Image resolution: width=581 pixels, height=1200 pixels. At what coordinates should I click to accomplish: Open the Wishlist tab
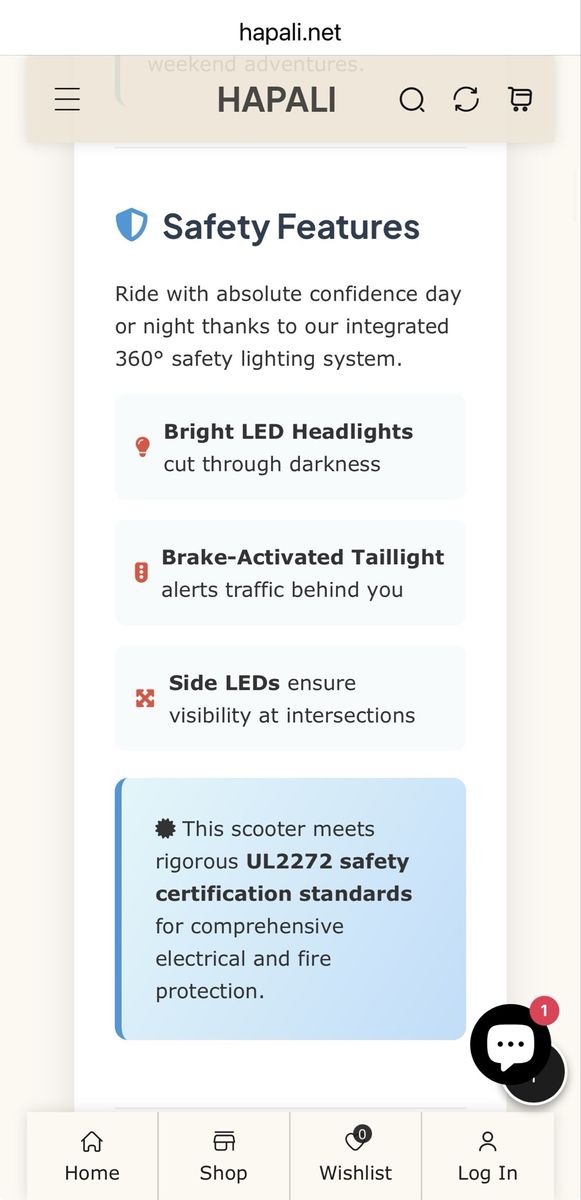pos(356,1156)
